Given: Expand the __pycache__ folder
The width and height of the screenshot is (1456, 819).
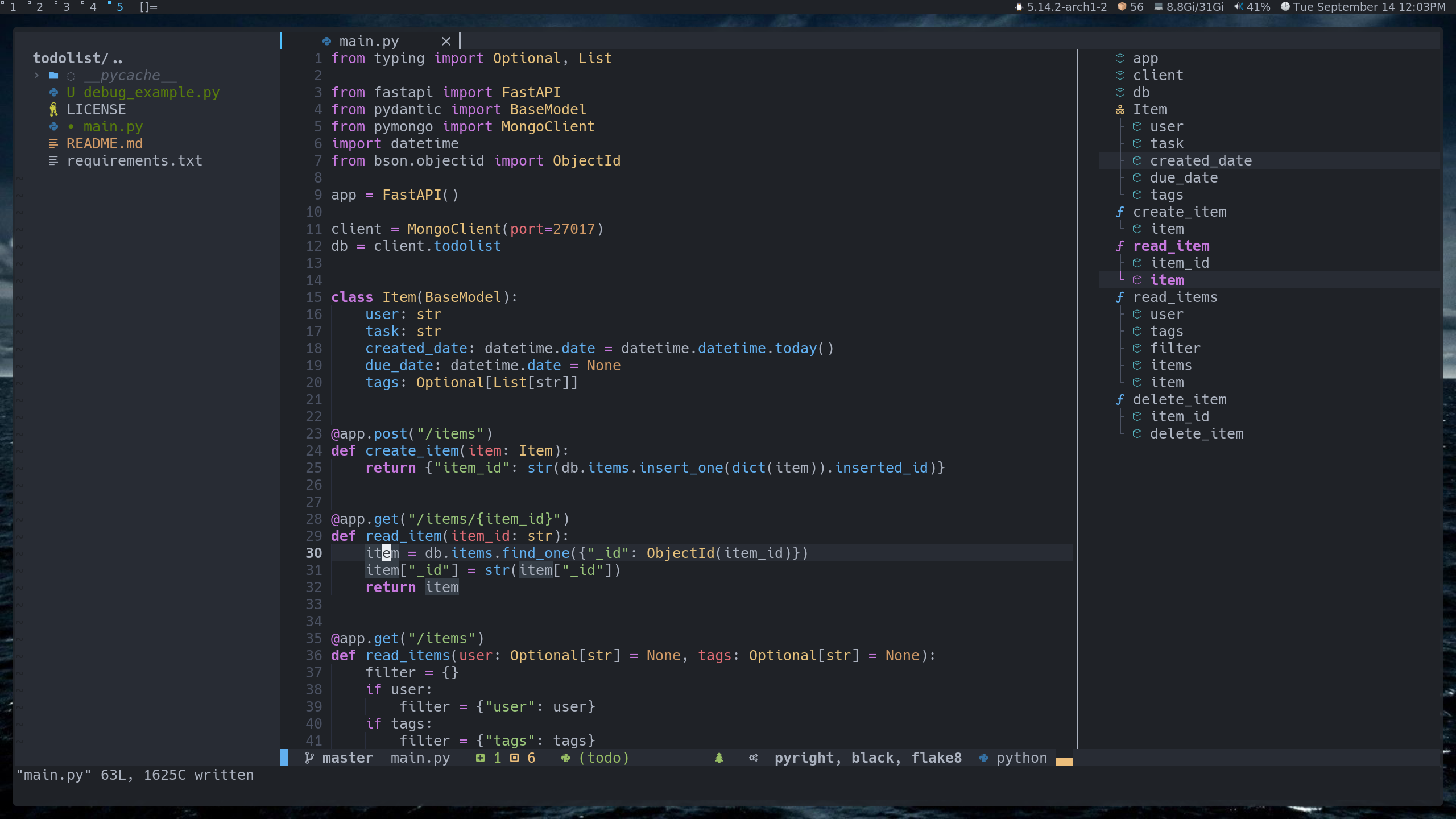Looking at the screenshot, I should click(36, 75).
